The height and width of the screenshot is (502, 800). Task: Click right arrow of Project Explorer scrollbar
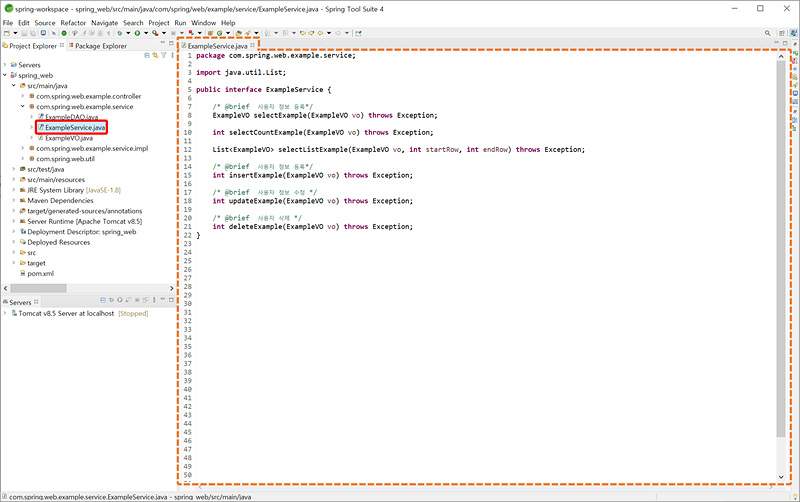point(171,288)
